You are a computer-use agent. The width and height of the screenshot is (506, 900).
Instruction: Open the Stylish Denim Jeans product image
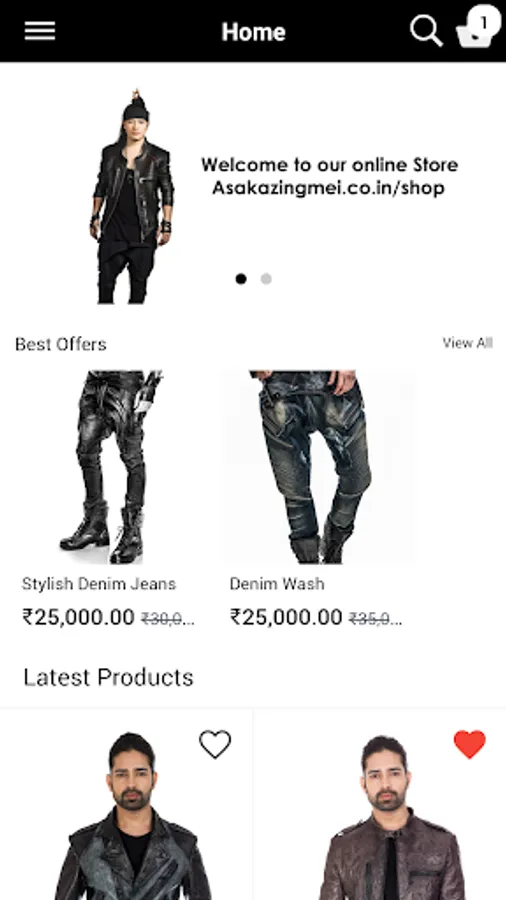(110, 467)
